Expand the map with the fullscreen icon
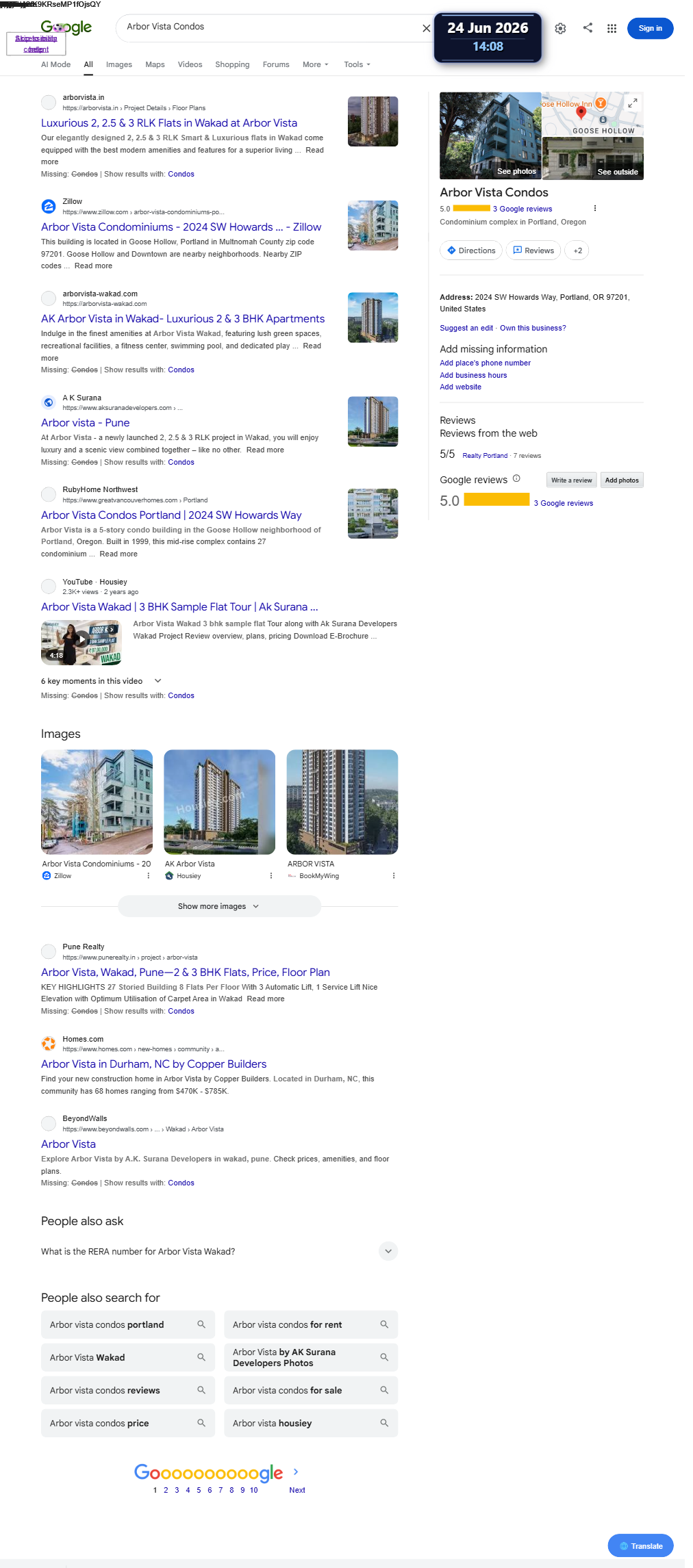 click(633, 103)
